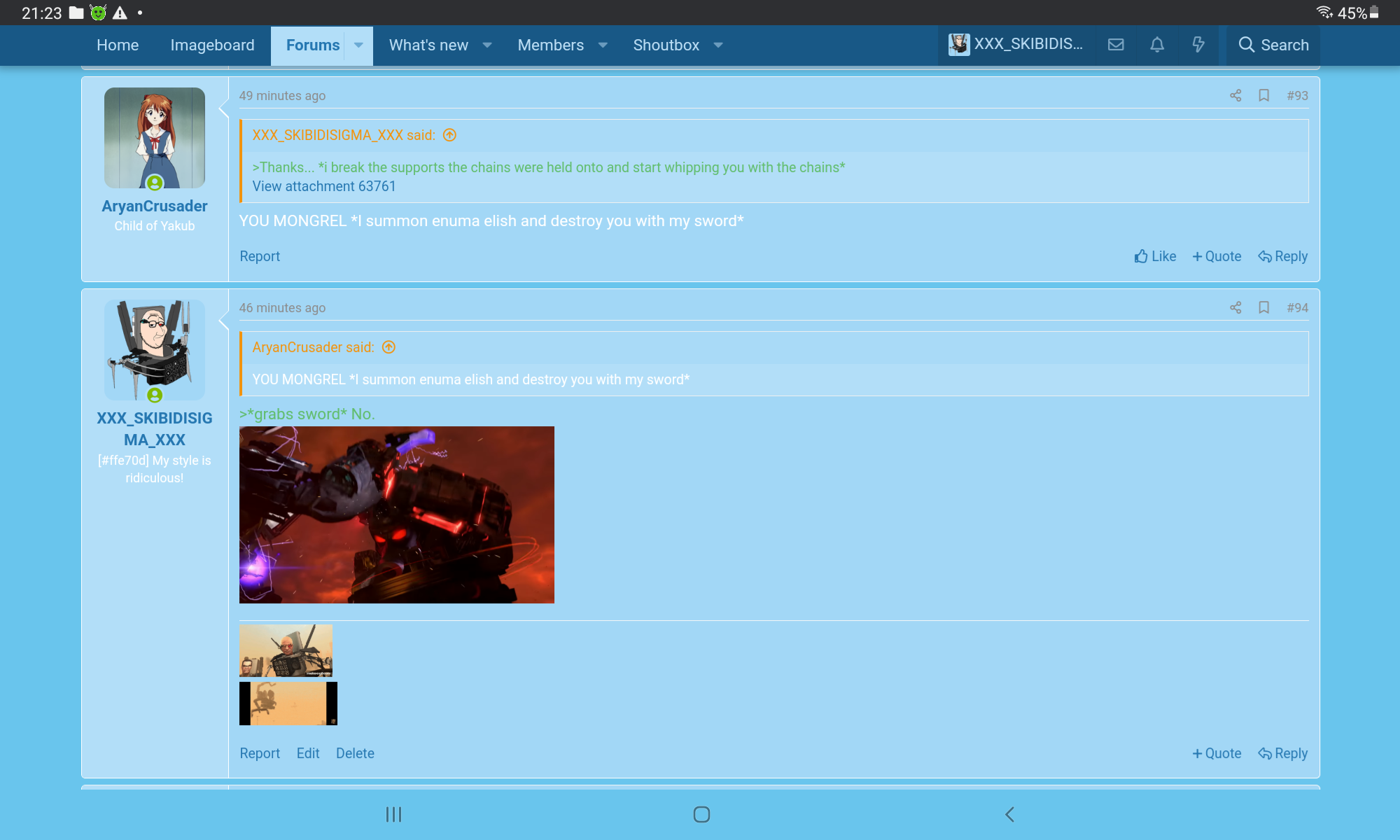Screen dimensions: 1400x840
Task: Like AryanCrusader's post #93
Action: [x=1155, y=256]
